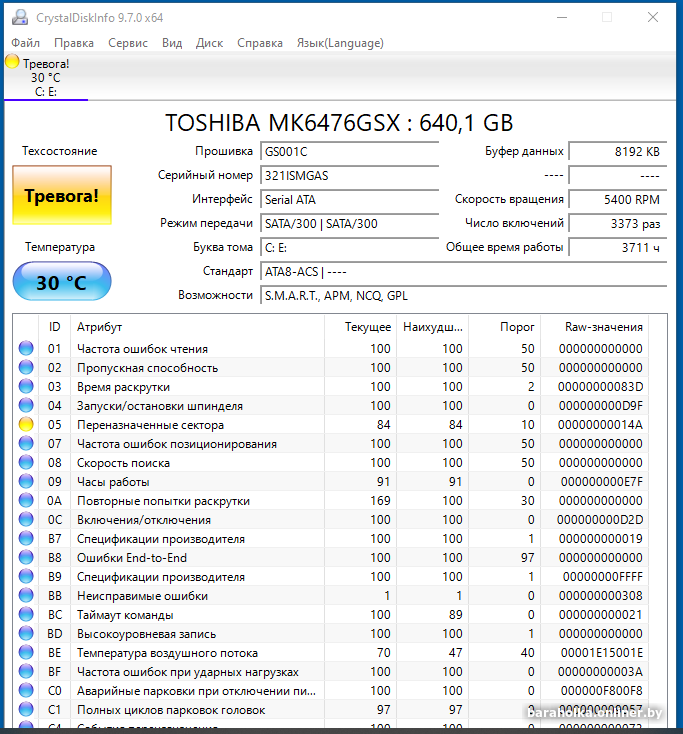Select the Таймаут команды row text
This screenshot has height=734, width=683.
pyautogui.click(x=125, y=615)
